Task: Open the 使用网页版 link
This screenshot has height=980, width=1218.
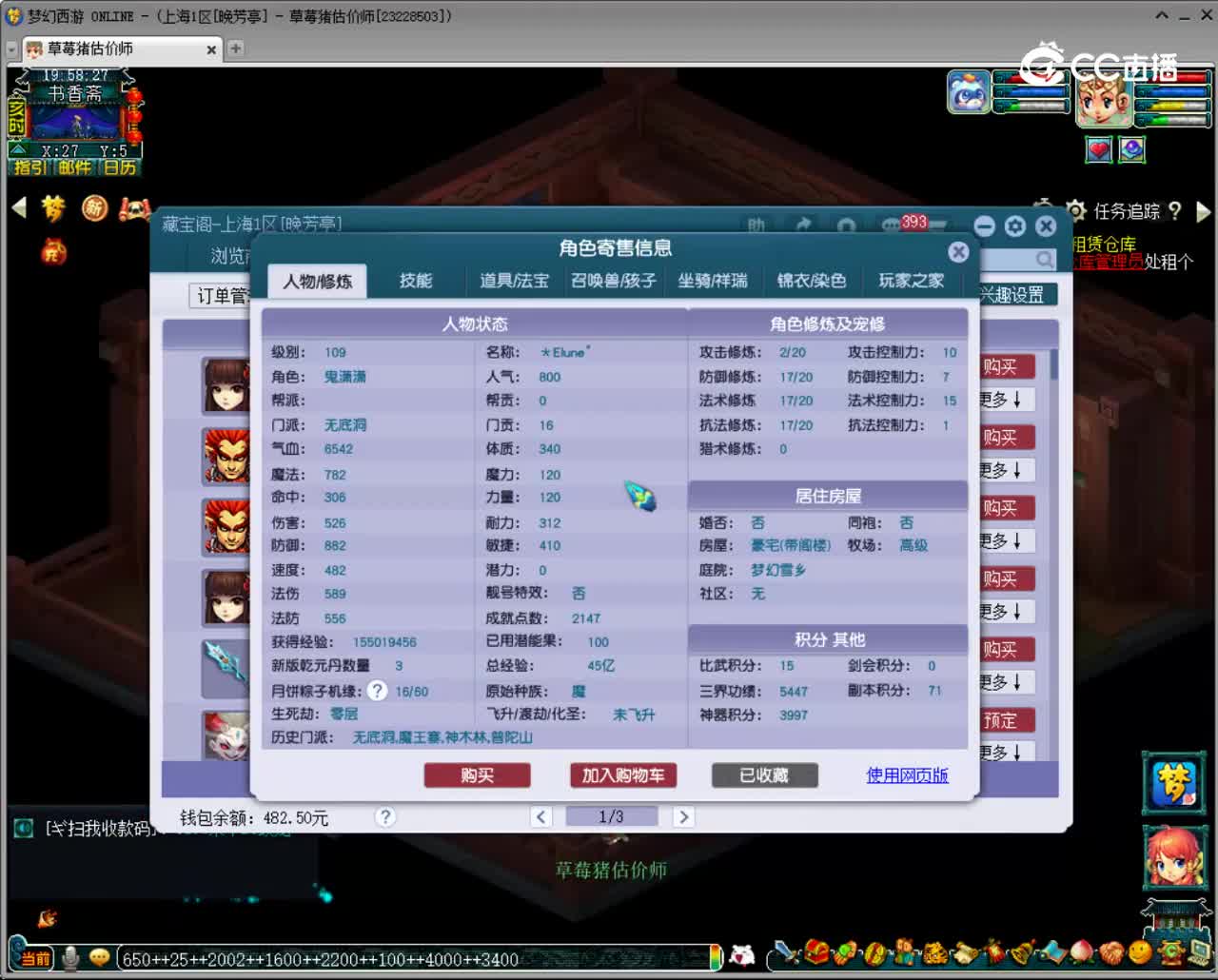Action: (907, 775)
